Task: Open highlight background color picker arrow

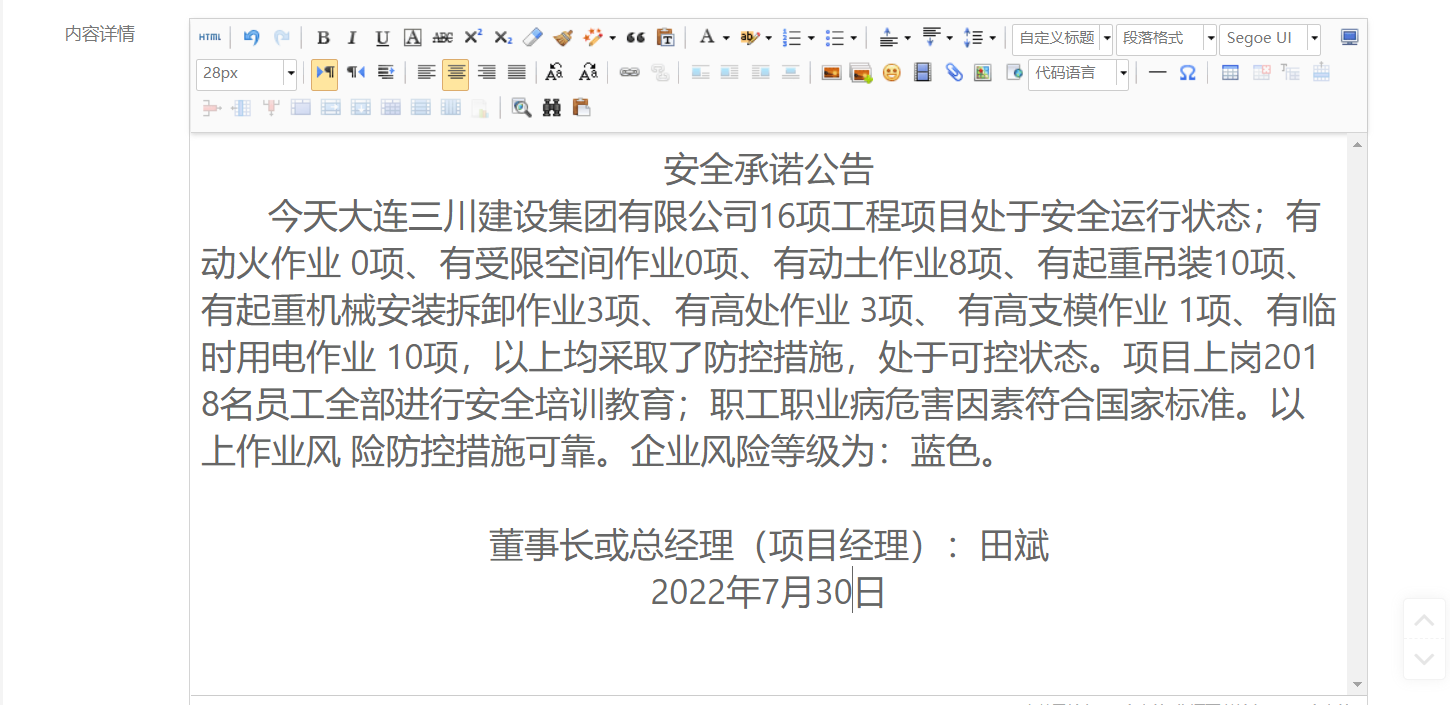Action: pos(768,39)
